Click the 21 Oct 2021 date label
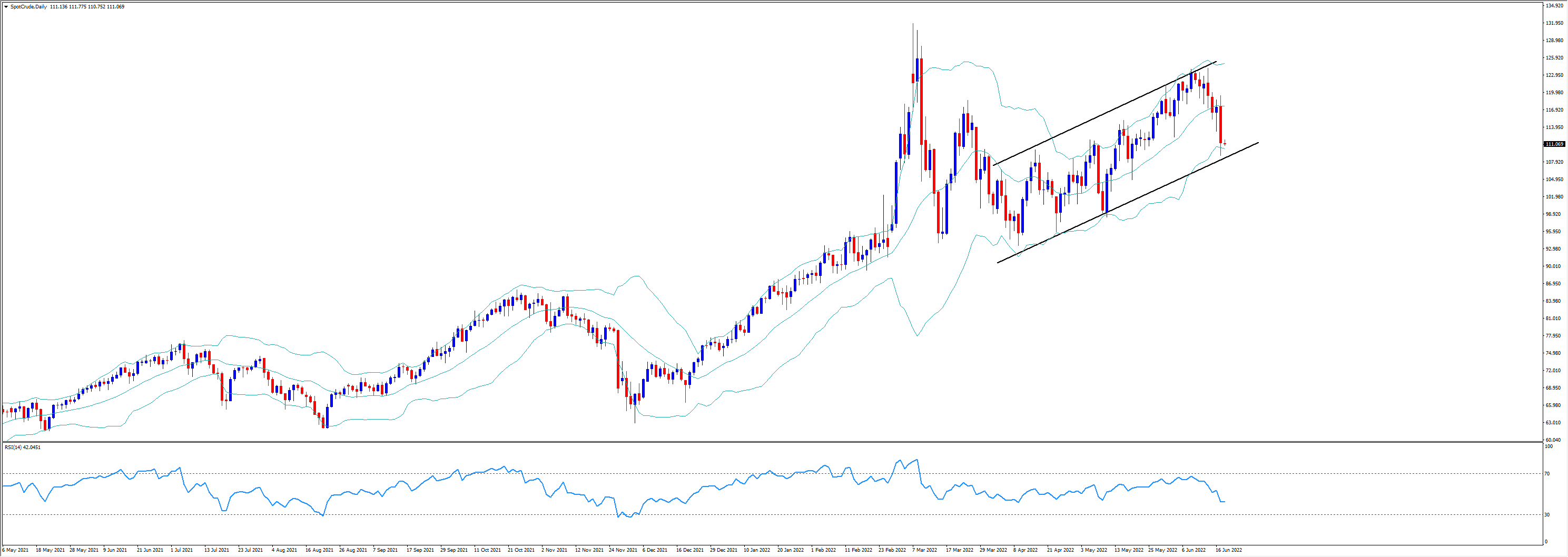 click(x=520, y=550)
